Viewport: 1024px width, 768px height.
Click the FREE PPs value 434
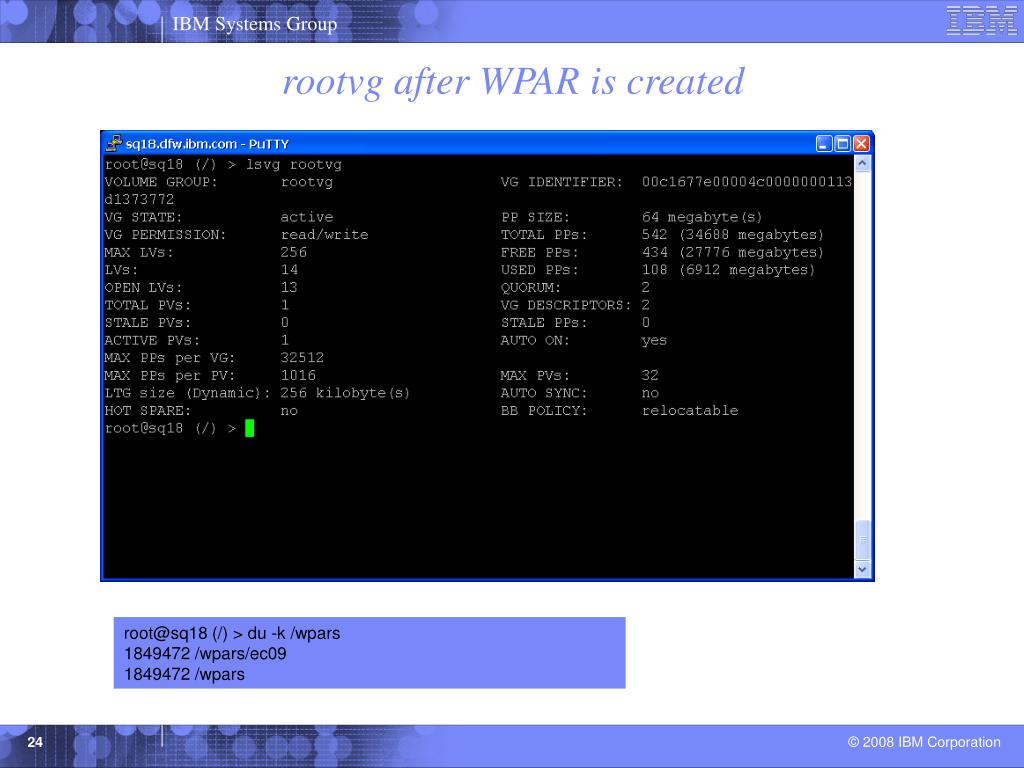coord(654,252)
